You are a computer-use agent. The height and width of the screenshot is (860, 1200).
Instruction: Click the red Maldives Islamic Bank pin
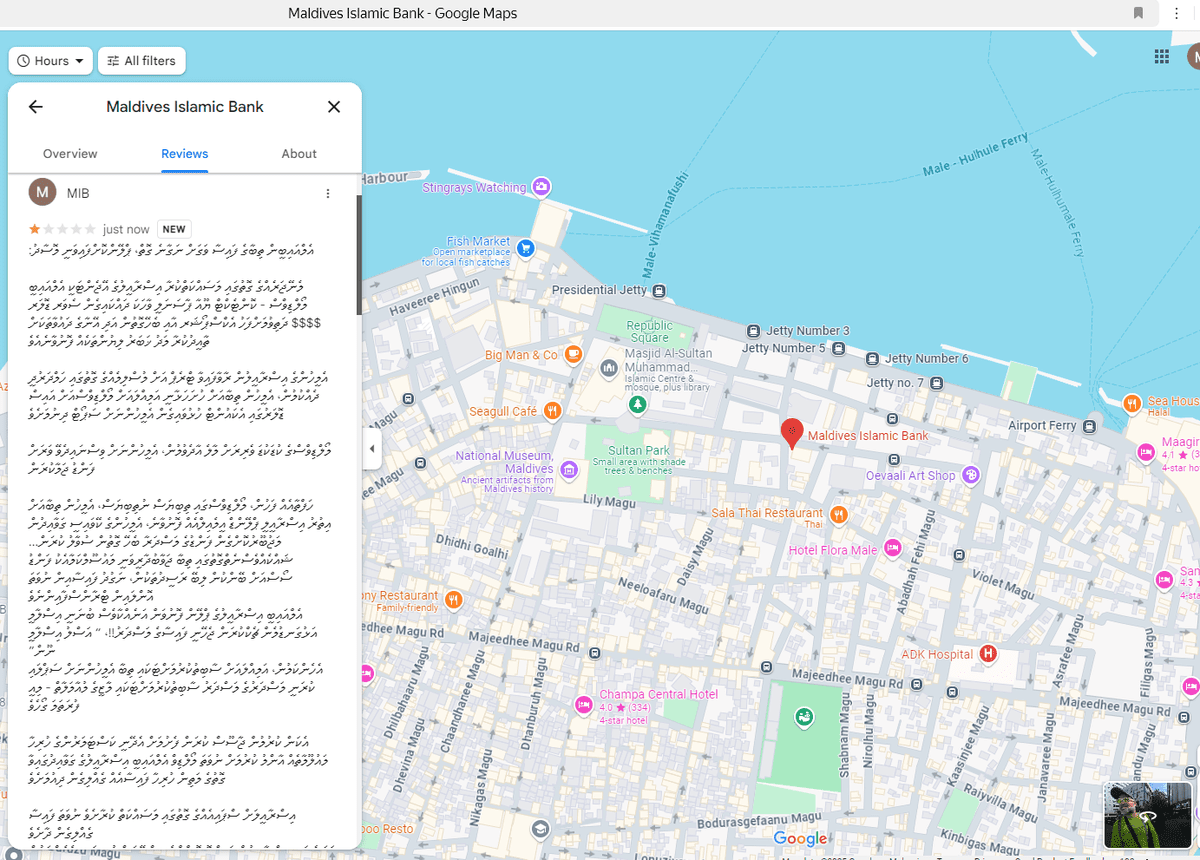791,433
